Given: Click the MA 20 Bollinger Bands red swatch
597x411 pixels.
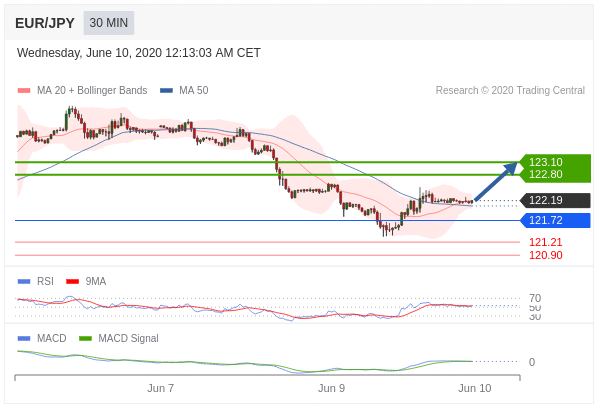Looking at the screenshot, I should (24, 91).
